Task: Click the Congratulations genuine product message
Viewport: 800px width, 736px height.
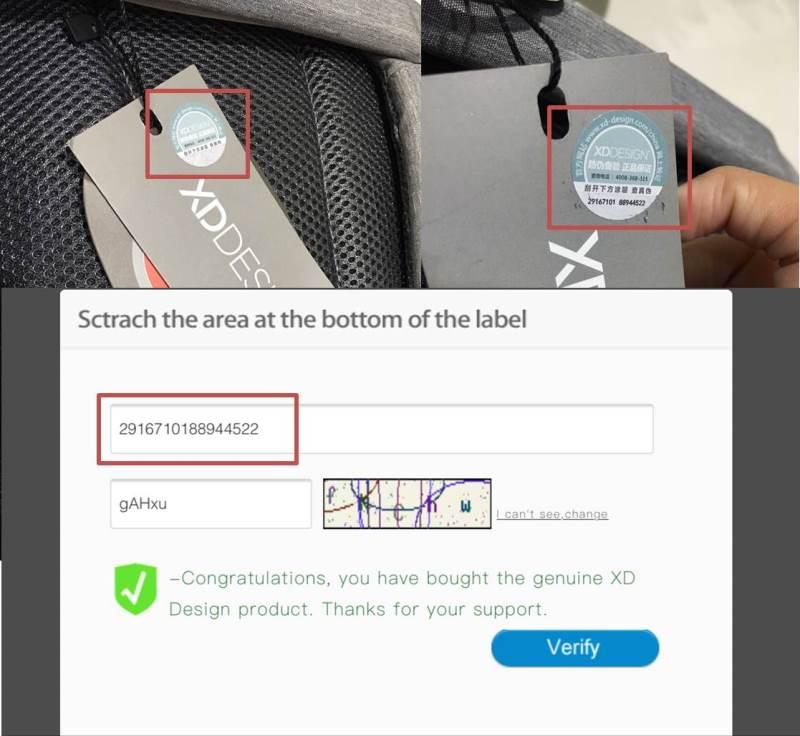Action: click(402, 593)
